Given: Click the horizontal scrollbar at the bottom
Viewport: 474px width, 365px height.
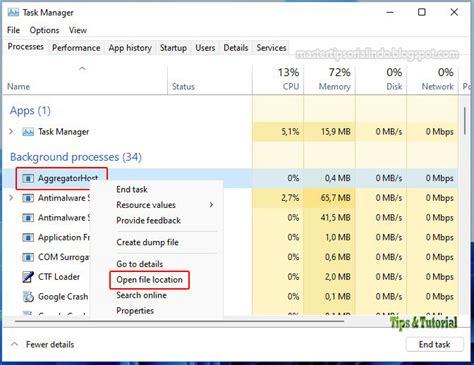Looking at the screenshot, I should point(179,321).
